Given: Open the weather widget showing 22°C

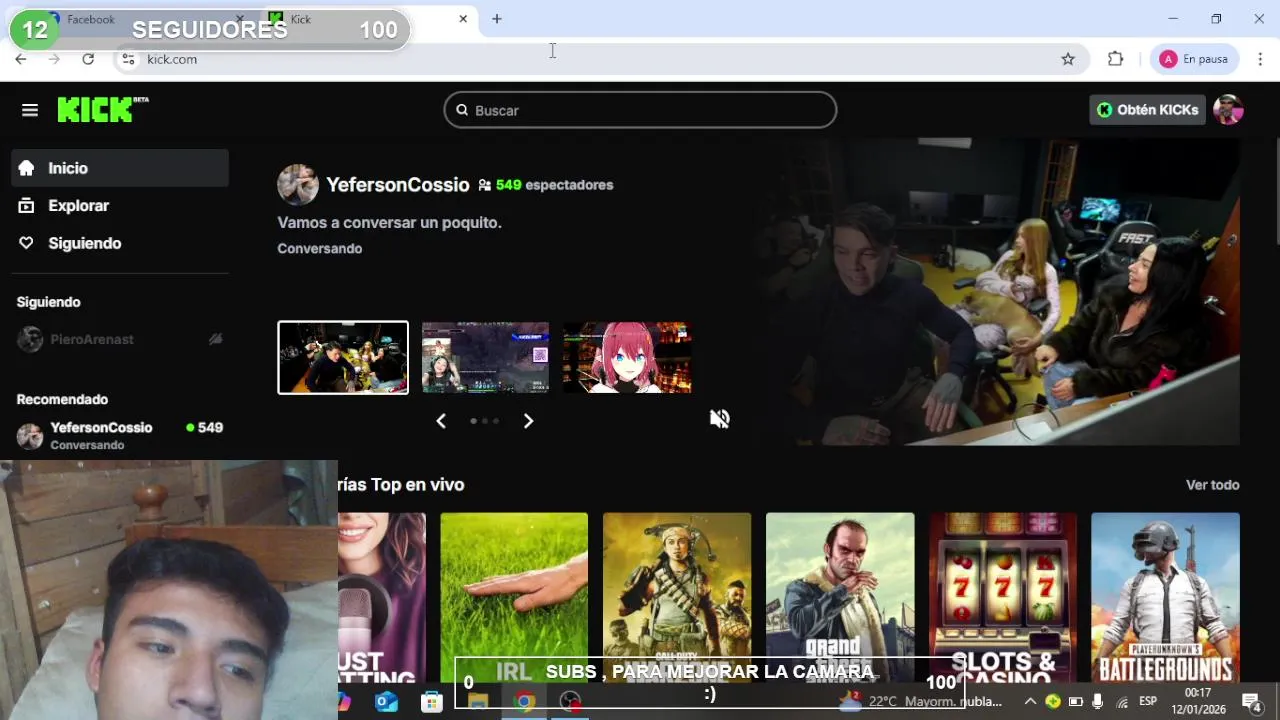Looking at the screenshot, I should click(x=920, y=702).
